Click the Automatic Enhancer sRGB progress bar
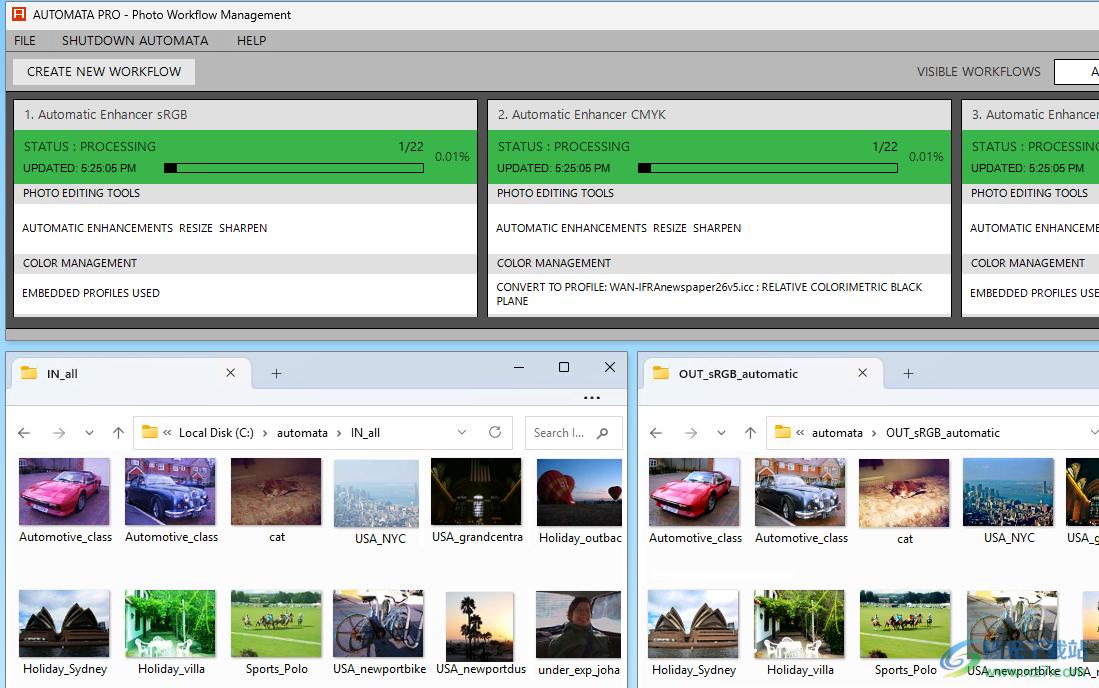Screen dimensions: 1099x688 pyautogui.click(x=294, y=168)
